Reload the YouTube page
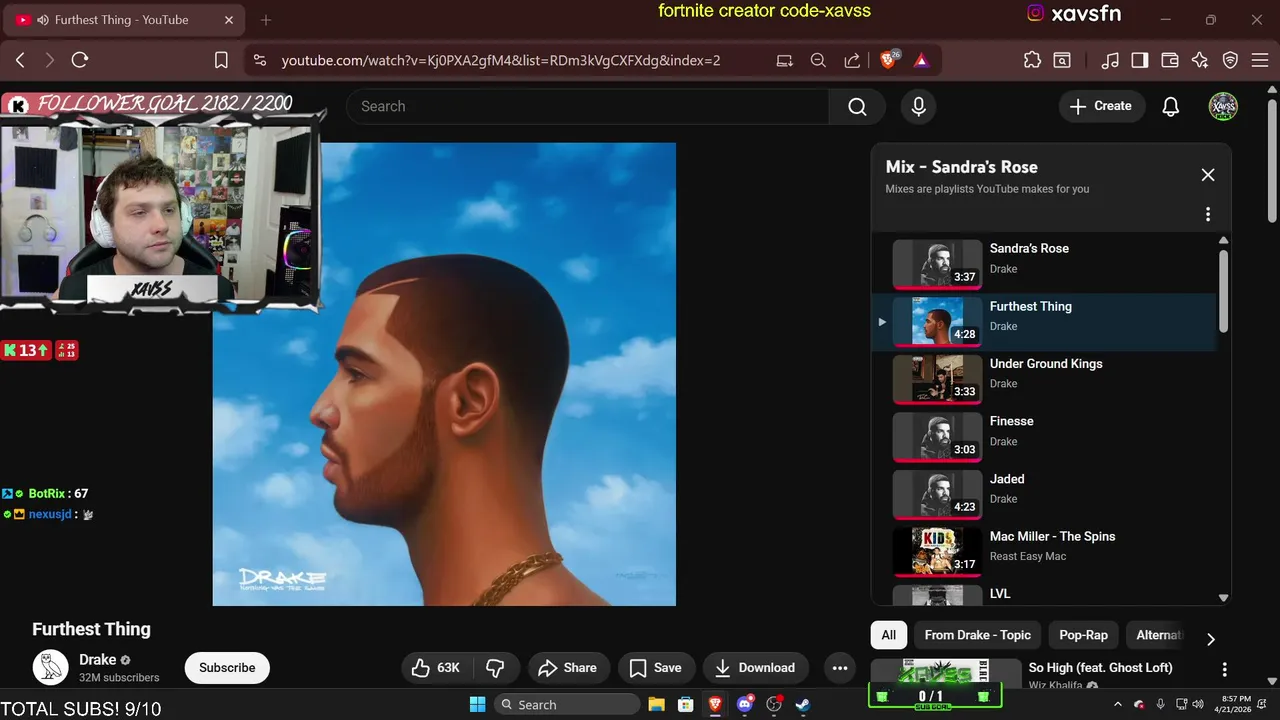This screenshot has height=720, width=1280. click(x=80, y=60)
